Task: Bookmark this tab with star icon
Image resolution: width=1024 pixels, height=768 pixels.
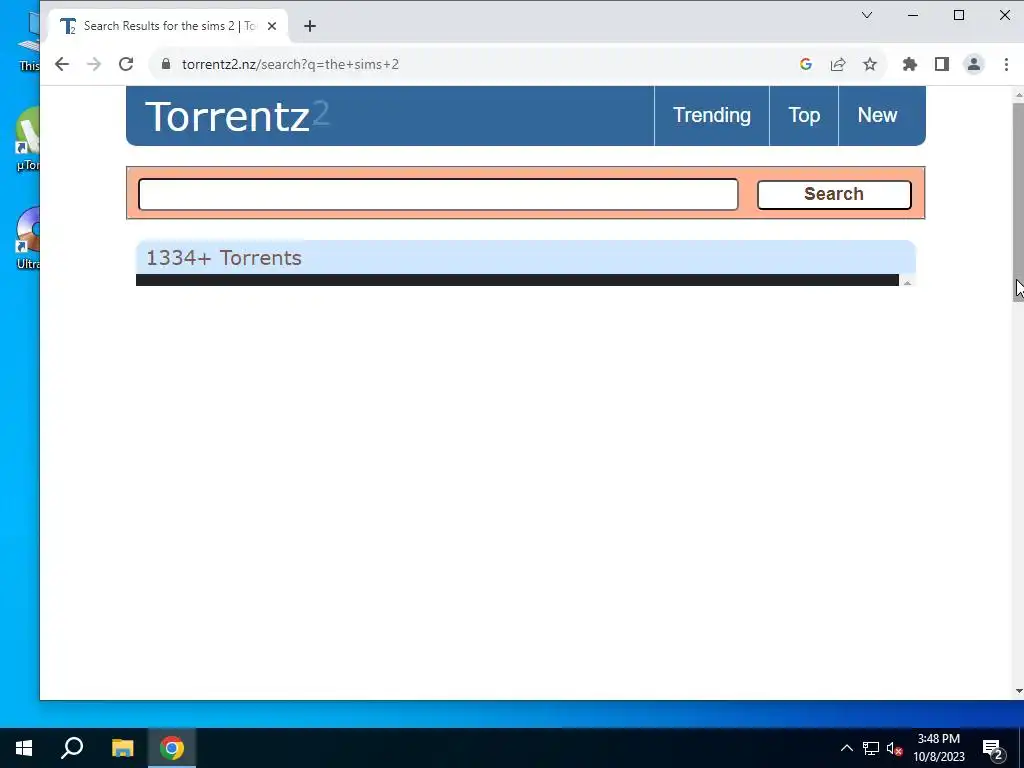Action: pos(870,64)
